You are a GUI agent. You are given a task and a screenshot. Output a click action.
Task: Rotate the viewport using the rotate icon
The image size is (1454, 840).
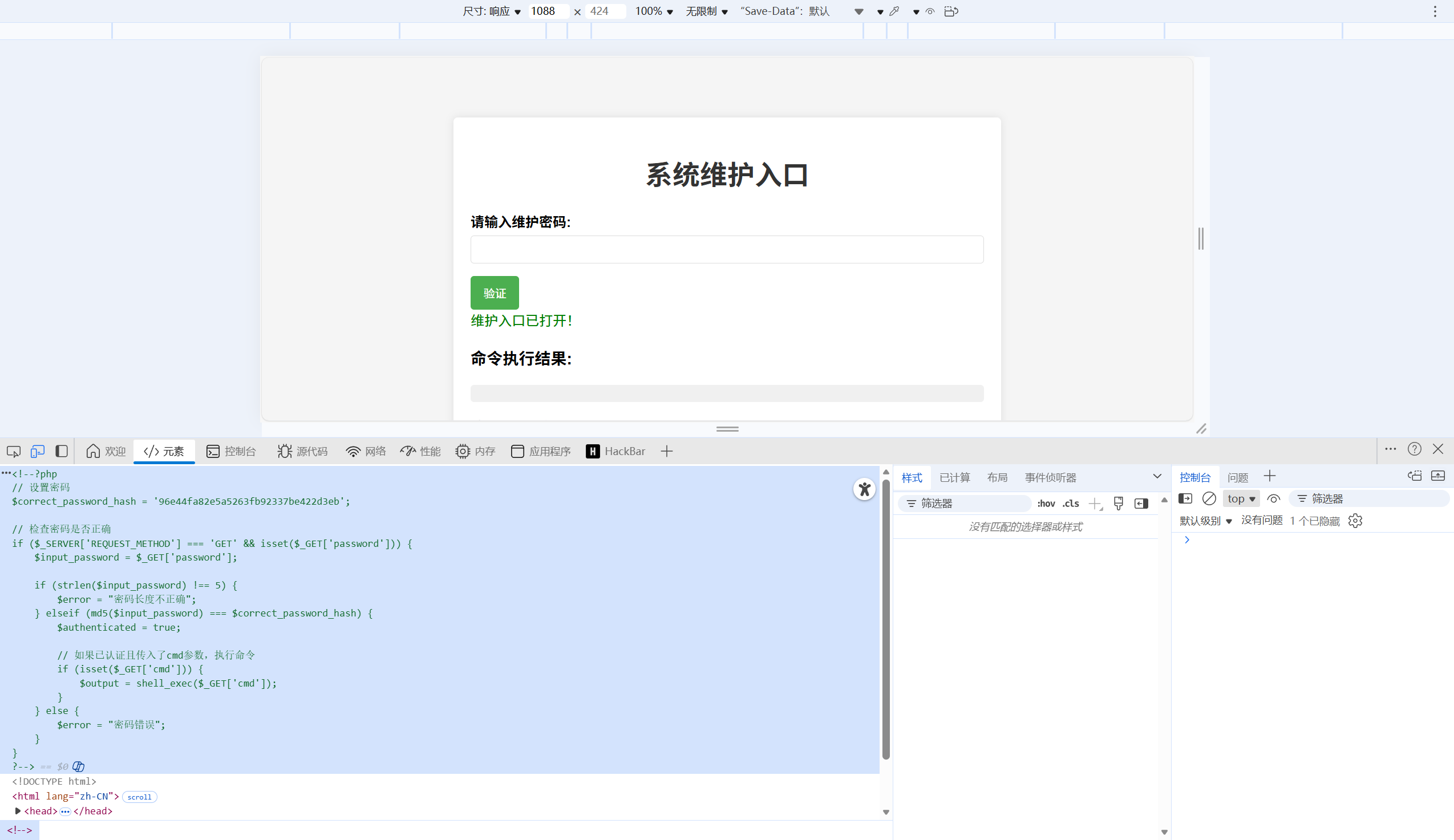point(951,11)
